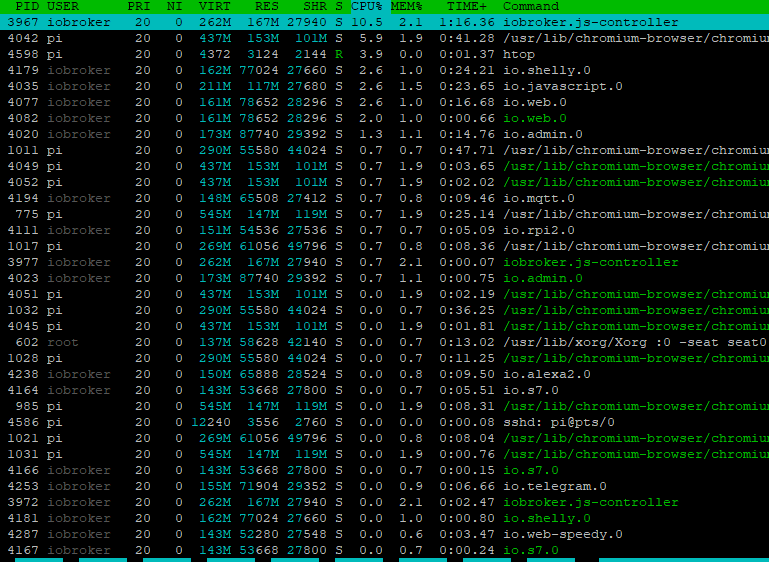Select io.shelly.0 thread row PID 4181
This screenshot has width=769, height=562.
coord(384,518)
